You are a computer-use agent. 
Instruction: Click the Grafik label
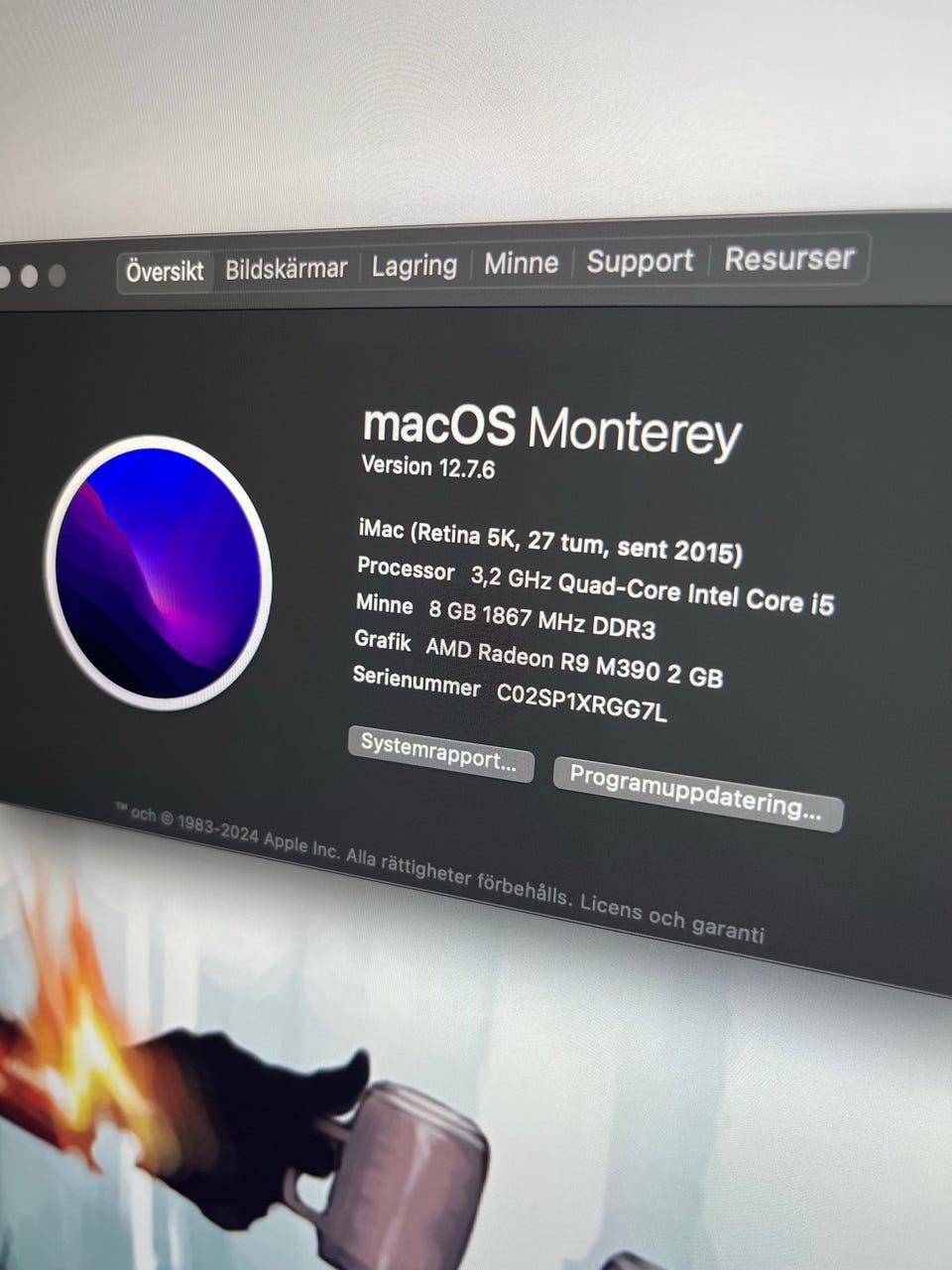[x=383, y=641]
